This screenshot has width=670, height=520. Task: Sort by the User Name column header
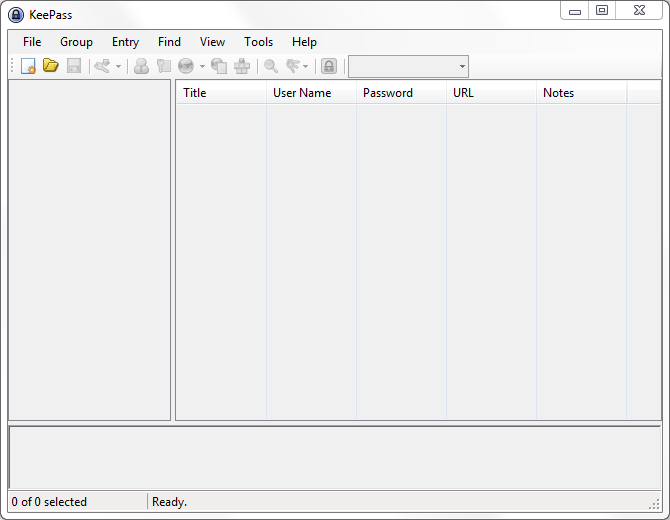click(x=311, y=93)
